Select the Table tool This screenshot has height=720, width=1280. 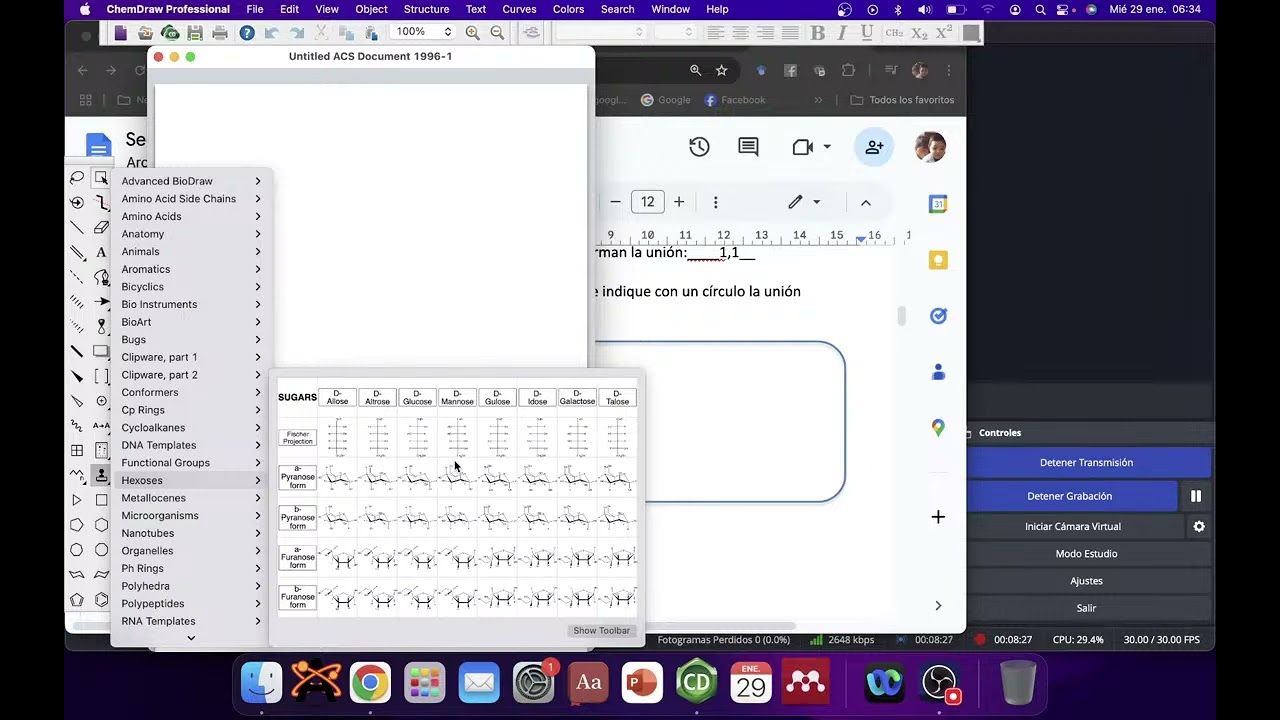coord(77,451)
